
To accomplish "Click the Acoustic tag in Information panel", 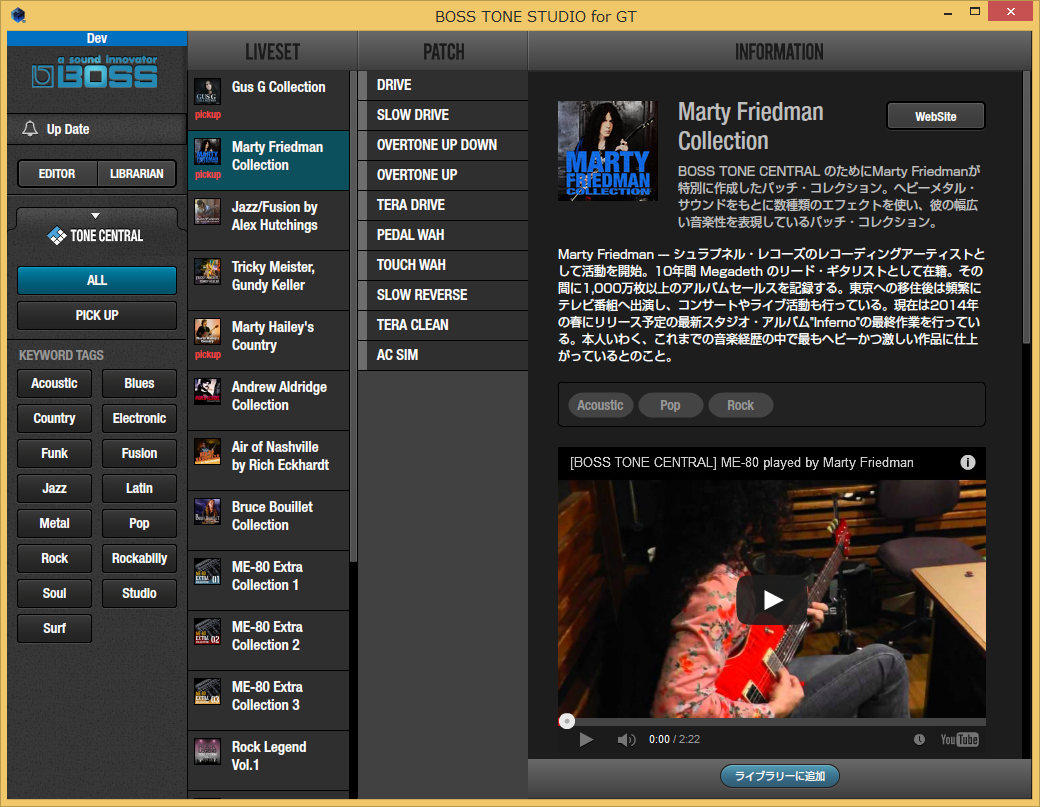I will [x=600, y=405].
